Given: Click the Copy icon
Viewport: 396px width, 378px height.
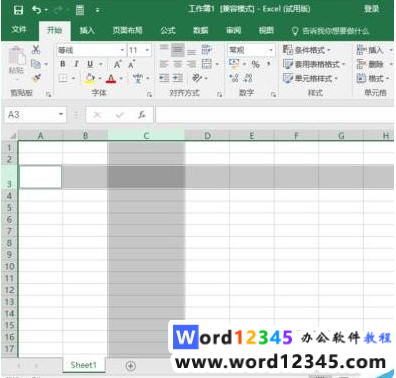Looking at the screenshot, I should point(36,64).
